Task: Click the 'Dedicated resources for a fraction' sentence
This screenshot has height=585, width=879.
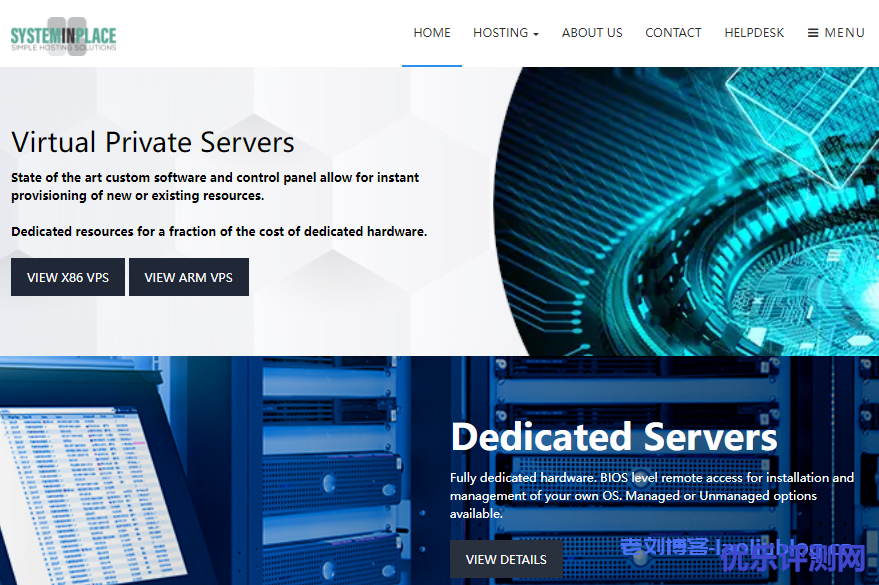Action: (219, 231)
